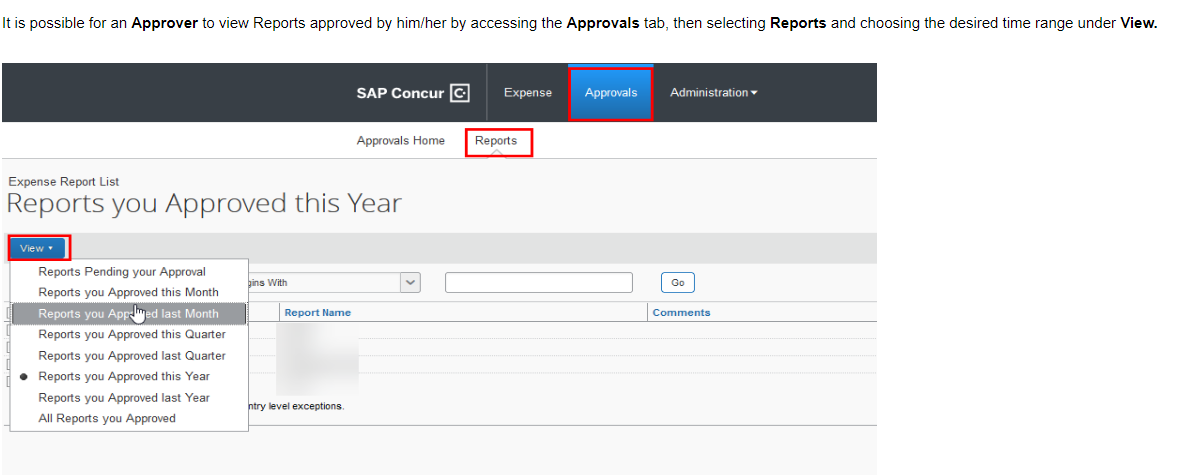Select the checked Reports you Approved this Year option

pyautogui.click(x=124, y=377)
